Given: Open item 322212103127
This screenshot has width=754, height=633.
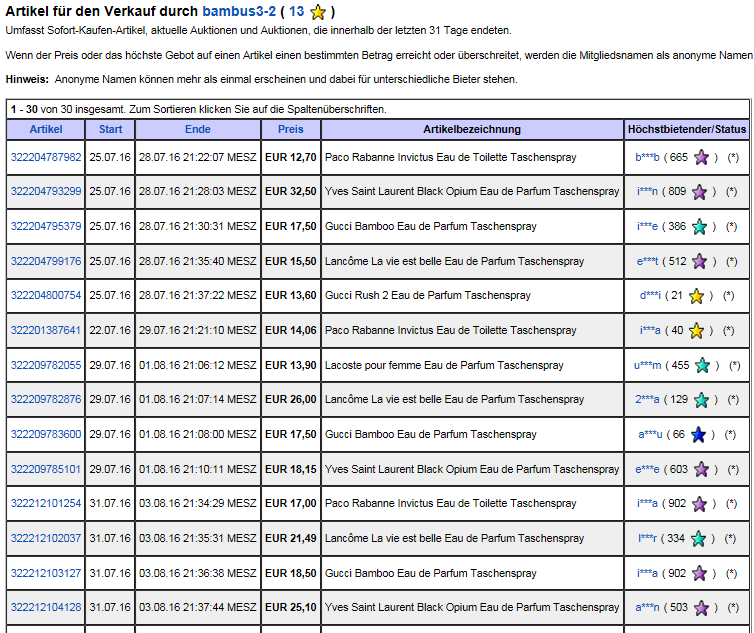Looking at the screenshot, I should coord(46,573).
